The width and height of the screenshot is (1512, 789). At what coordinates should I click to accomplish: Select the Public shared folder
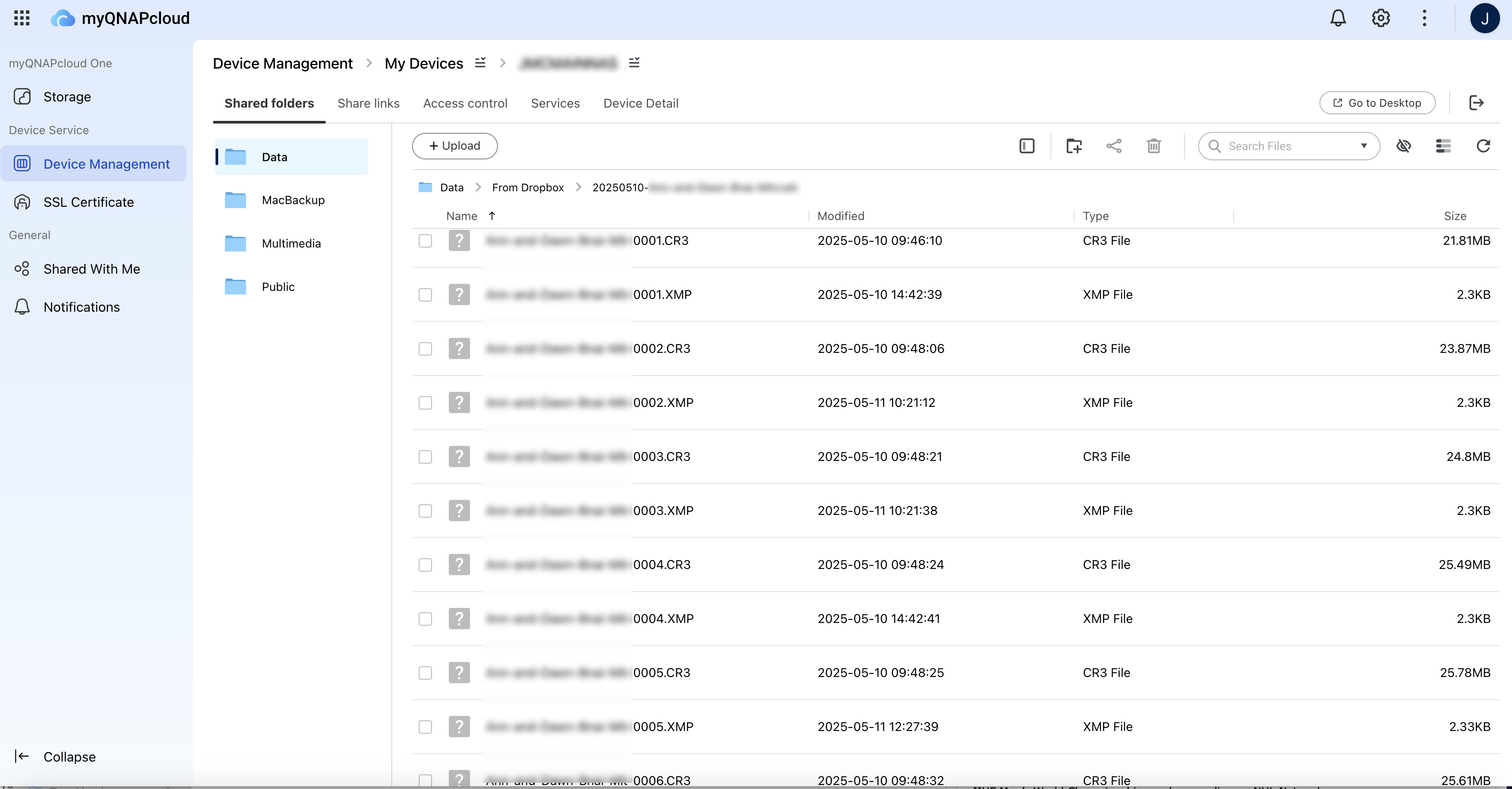click(291, 286)
